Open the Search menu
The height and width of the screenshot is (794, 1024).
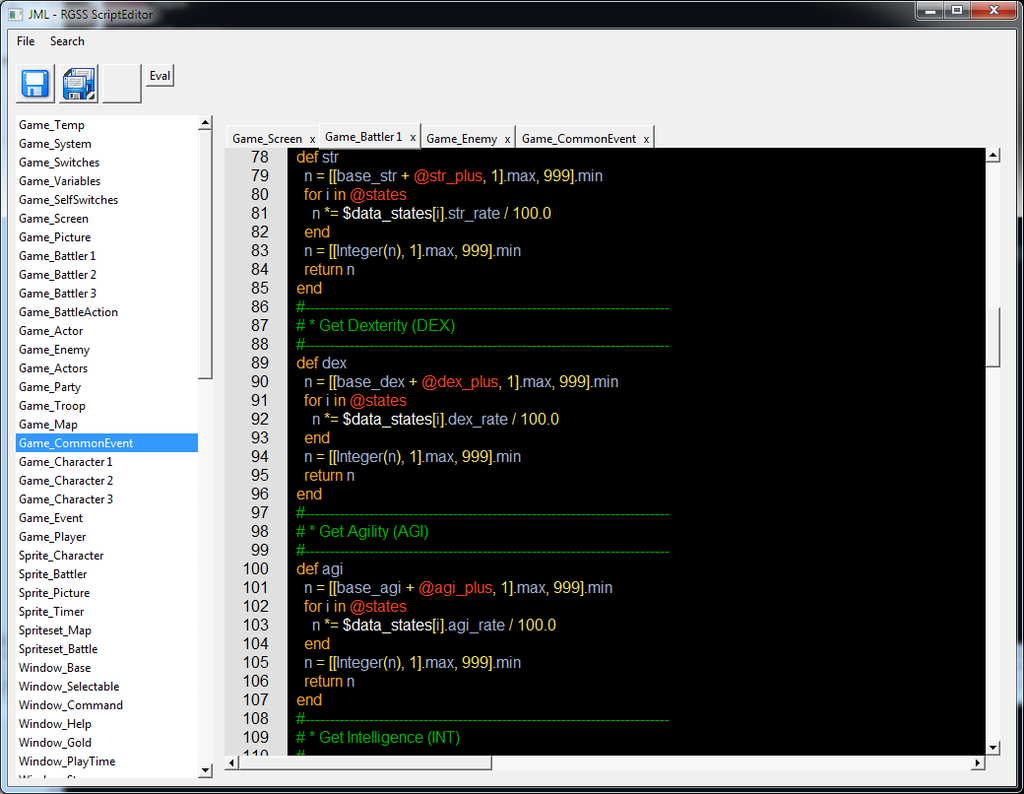[67, 41]
